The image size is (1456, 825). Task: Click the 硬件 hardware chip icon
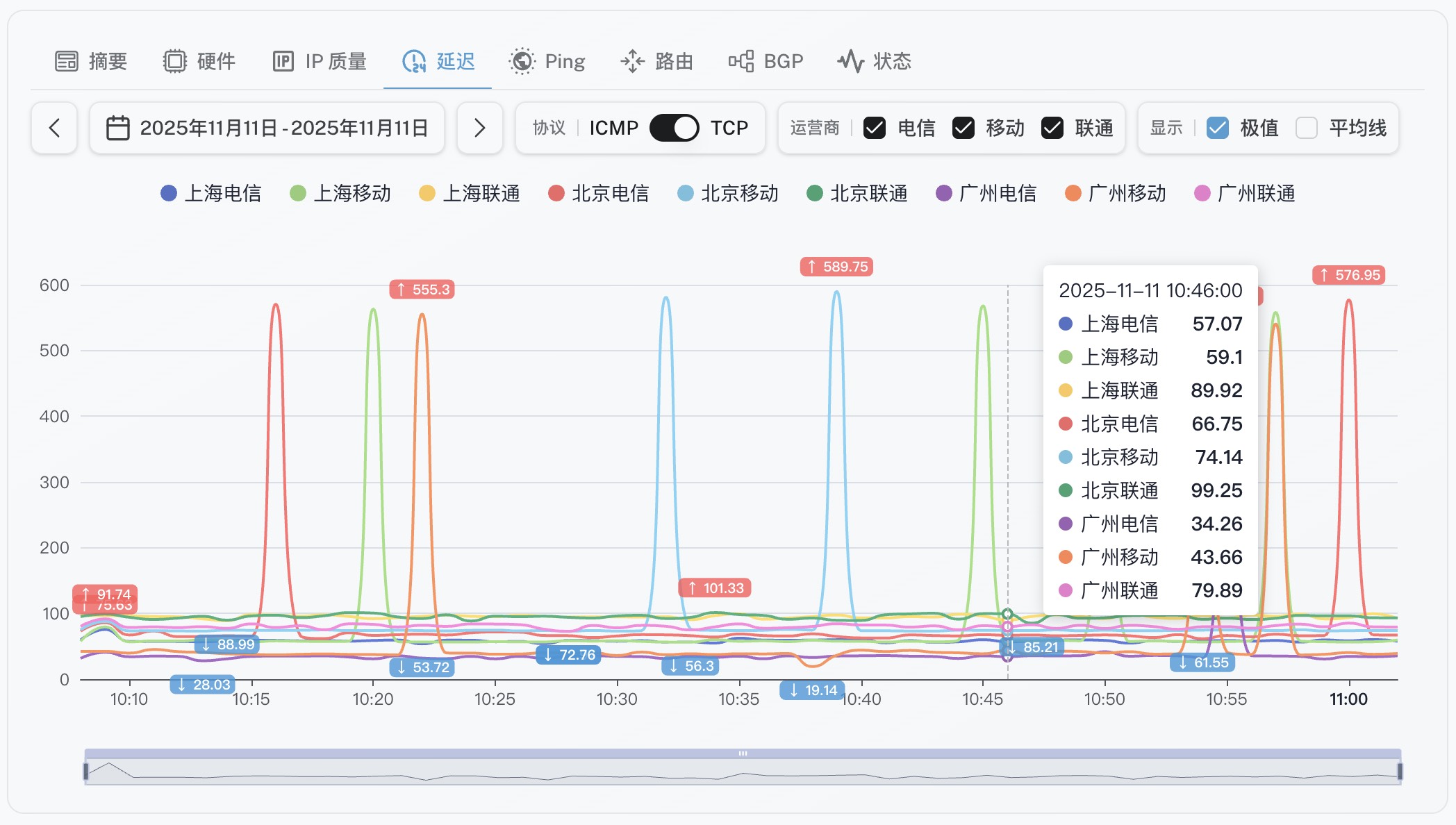tap(174, 61)
